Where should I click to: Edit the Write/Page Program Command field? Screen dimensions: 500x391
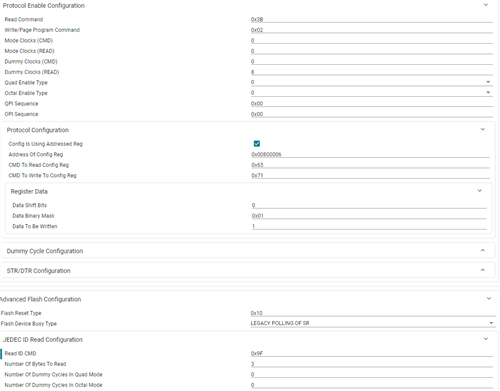tap(371, 30)
